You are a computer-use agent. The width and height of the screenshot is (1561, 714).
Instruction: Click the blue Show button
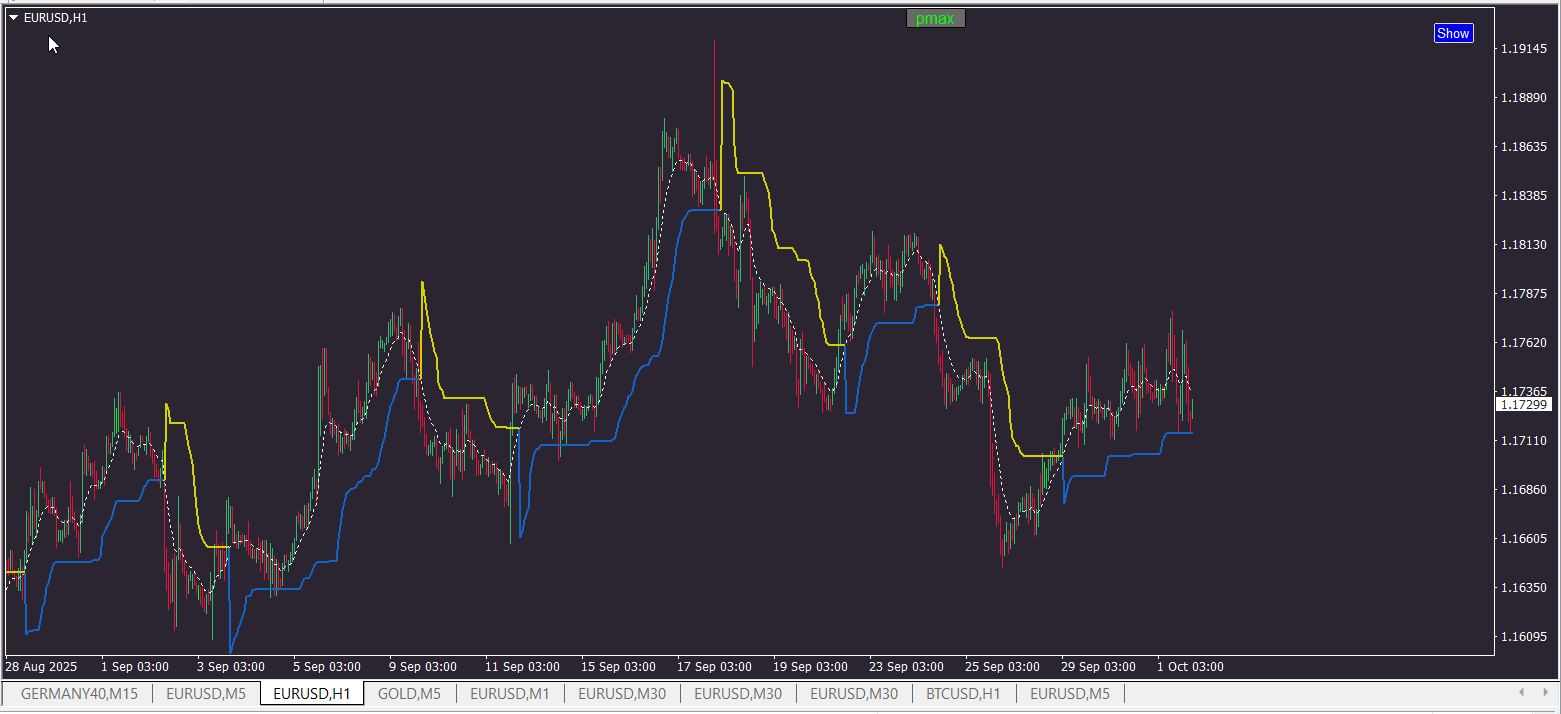1453,33
